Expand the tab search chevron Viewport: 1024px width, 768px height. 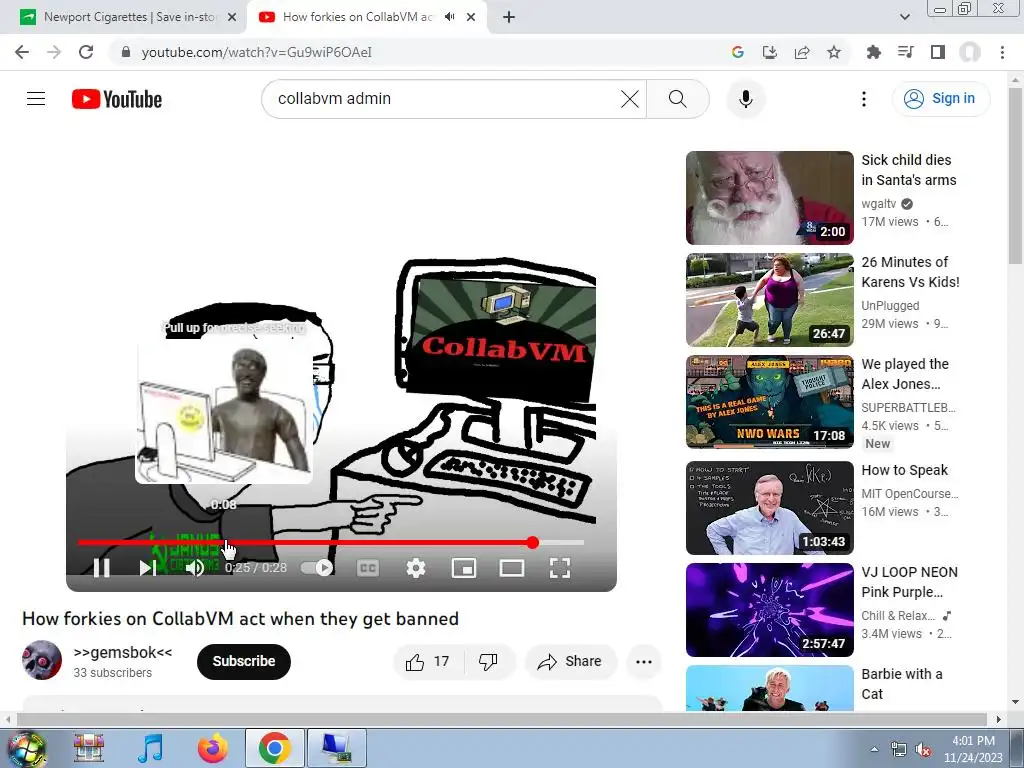904,17
